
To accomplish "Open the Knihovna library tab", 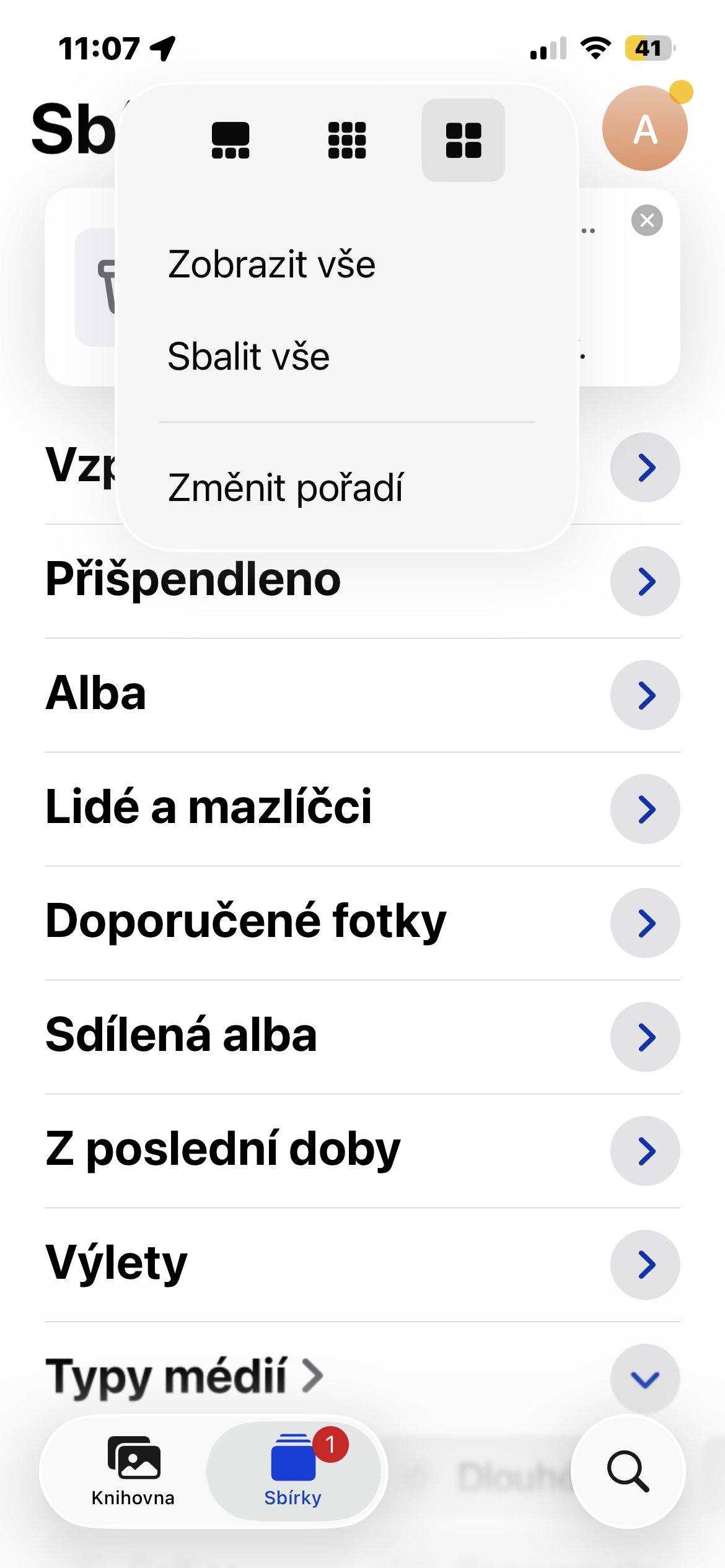I will pos(133,1471).
